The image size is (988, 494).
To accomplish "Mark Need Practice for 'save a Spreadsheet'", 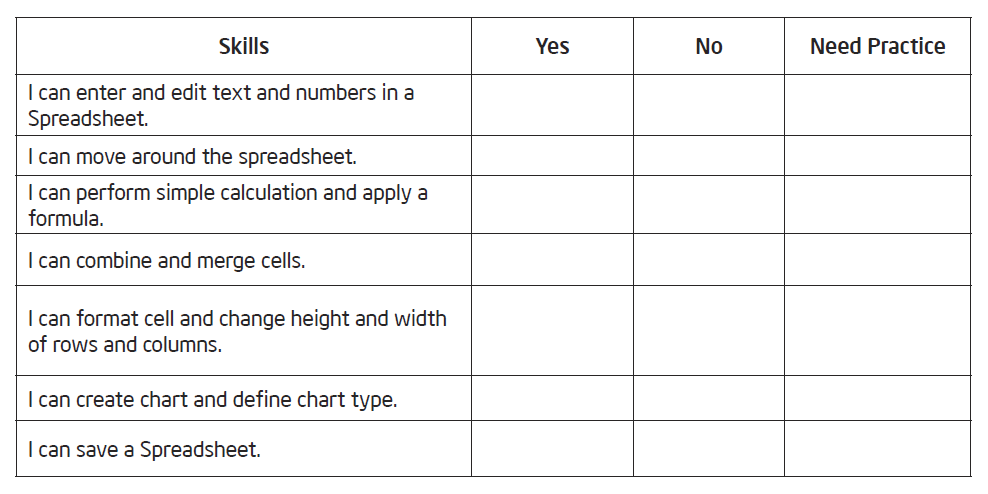I will [x=877, y=449].
